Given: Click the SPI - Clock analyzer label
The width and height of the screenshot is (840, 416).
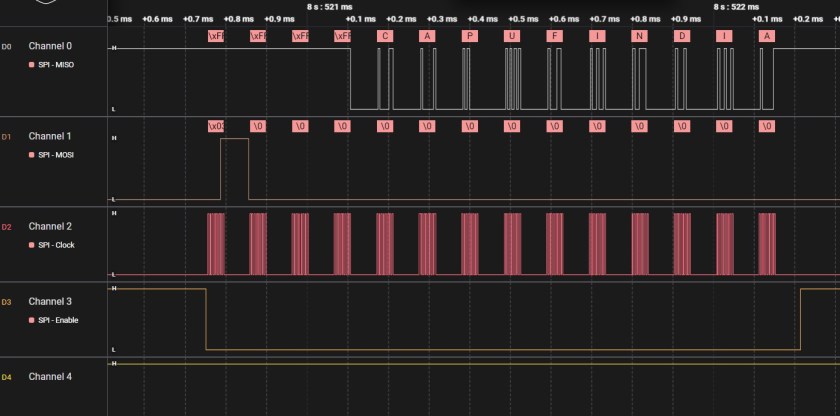Looking at the screenshot, I should pos(56,245).
